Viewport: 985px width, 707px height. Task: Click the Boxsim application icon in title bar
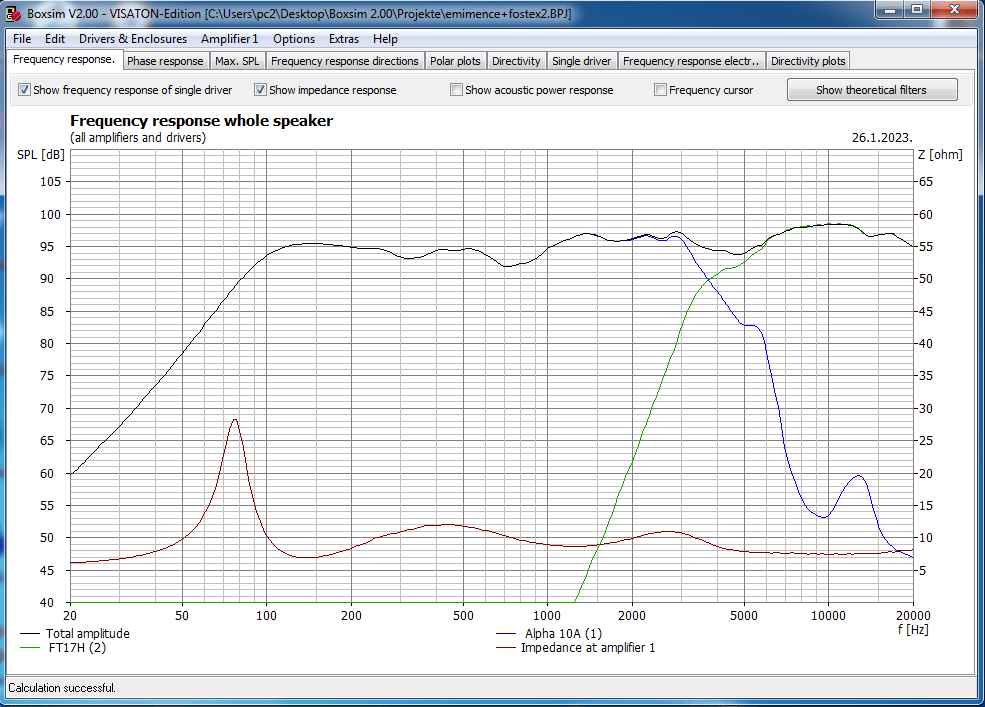(x=13, y=13)
